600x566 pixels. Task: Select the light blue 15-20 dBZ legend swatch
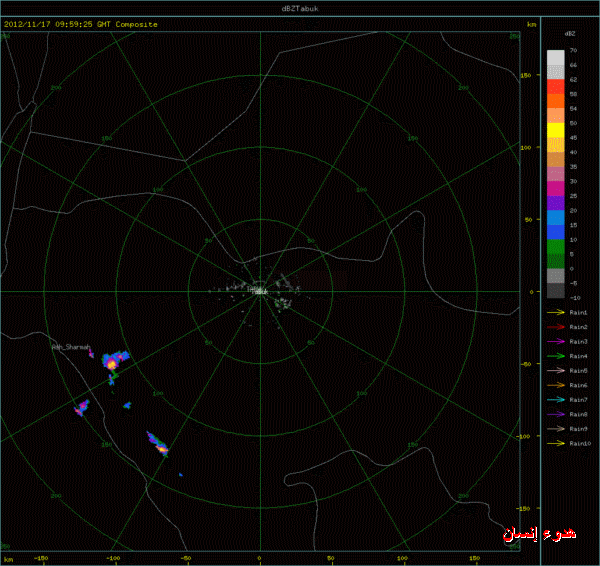click(x=556, y=217)
